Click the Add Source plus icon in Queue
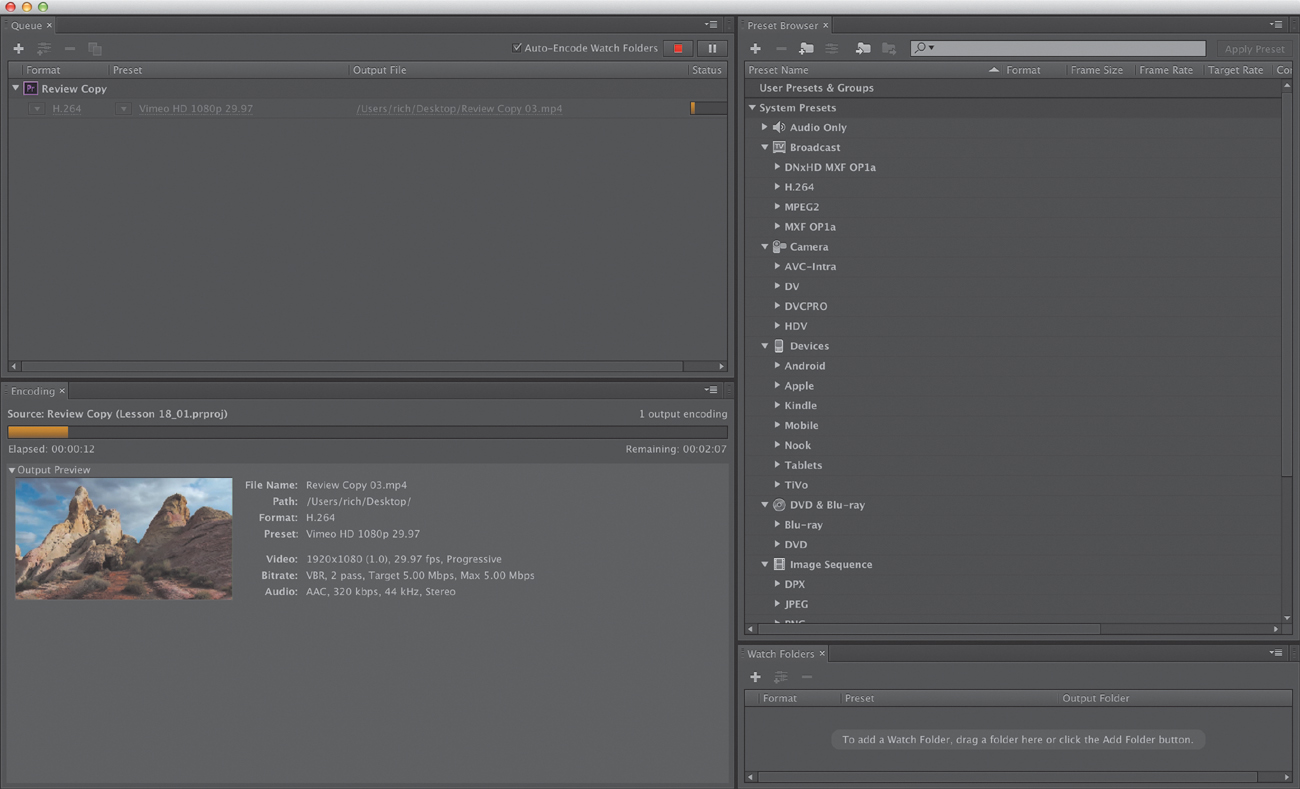Screen dimensions: 1300x789 18,48
